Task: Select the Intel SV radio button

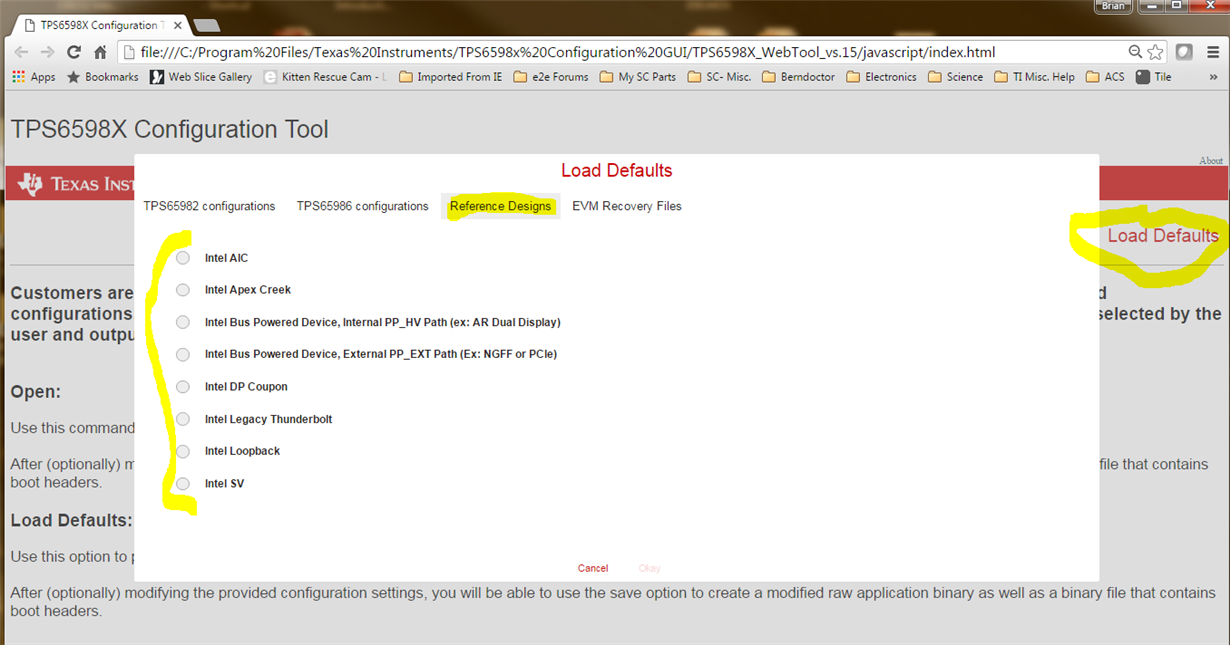Action: (182, 484)
